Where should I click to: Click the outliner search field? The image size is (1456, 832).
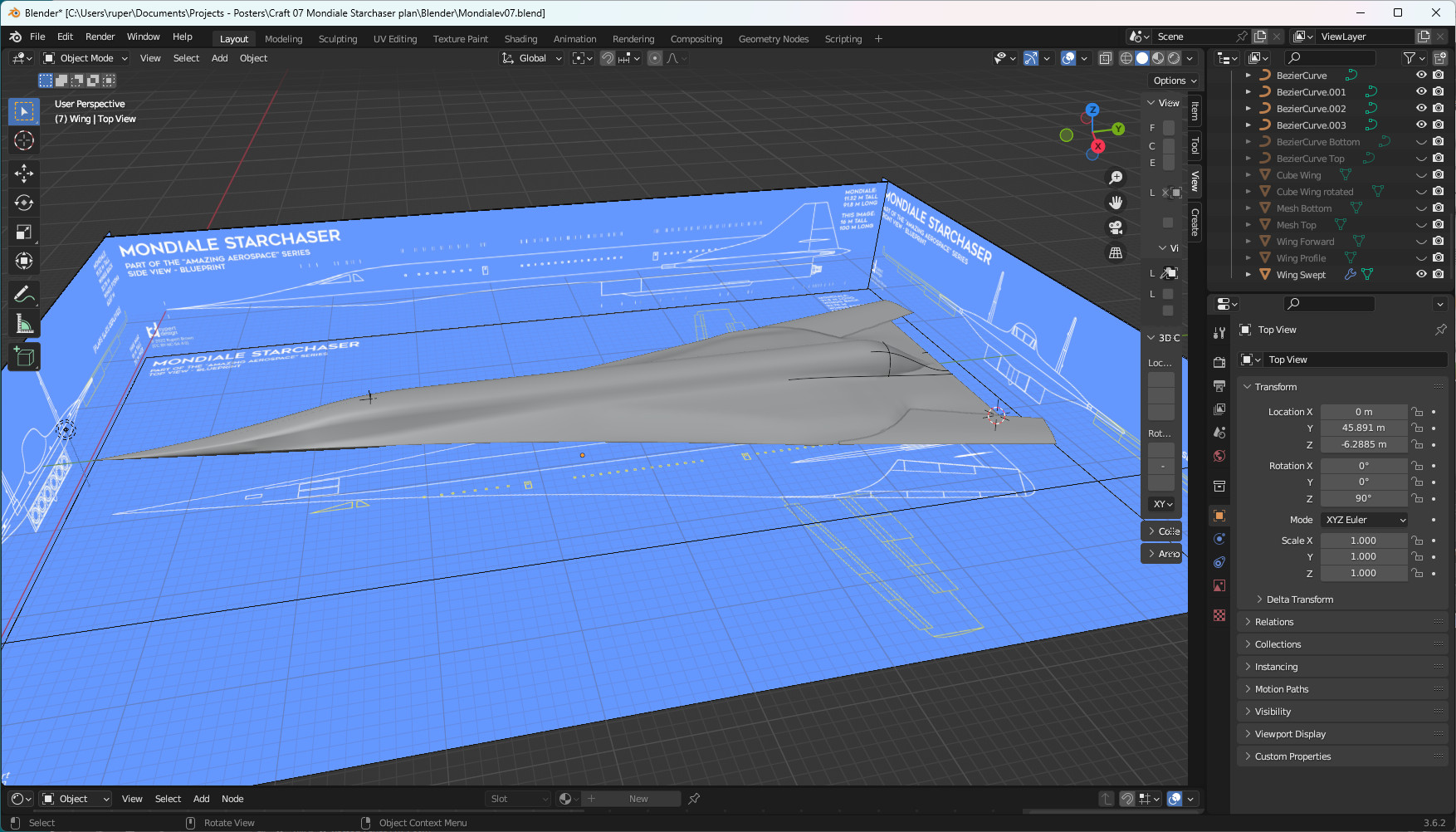coord(1329,58)
